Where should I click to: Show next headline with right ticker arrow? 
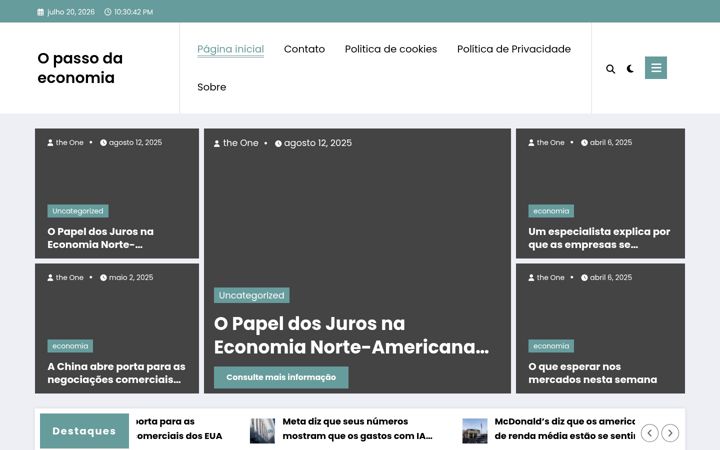pyautogui.click(x=670, y=433)
